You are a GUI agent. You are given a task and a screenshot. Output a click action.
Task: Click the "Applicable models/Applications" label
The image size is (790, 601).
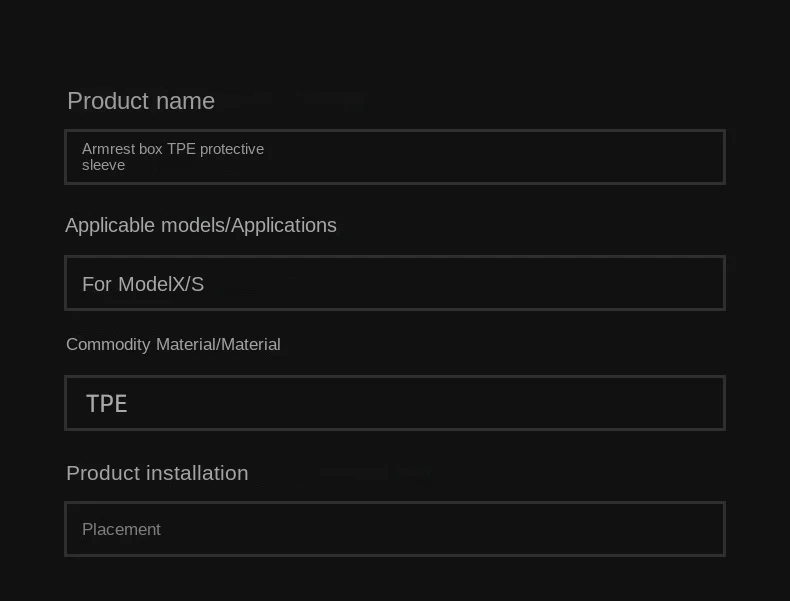point(201,225)
